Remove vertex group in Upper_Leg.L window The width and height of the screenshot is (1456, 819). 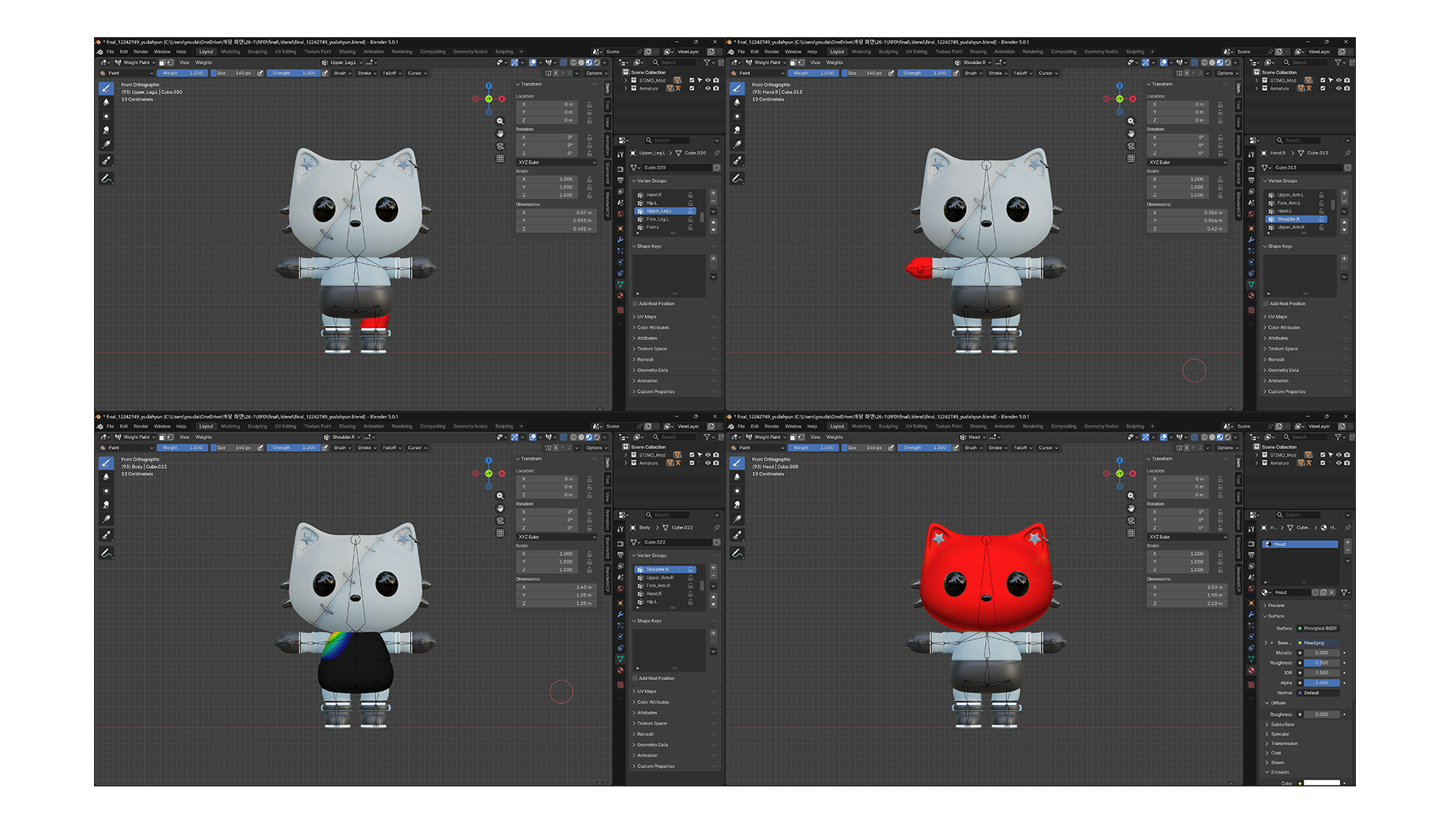pyautogui.click(x=713, y=202)
